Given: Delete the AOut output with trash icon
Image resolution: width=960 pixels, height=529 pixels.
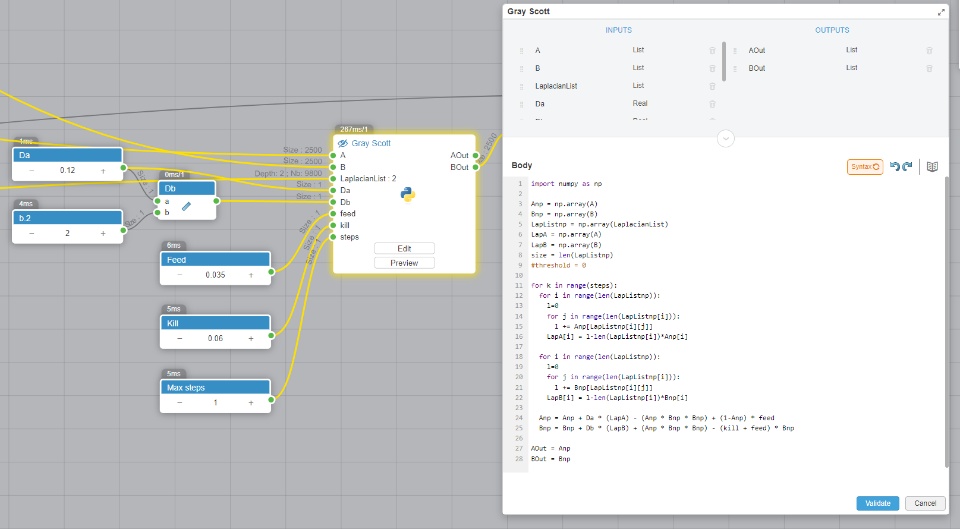Looking at the screenshot, I should click(929, 50).
